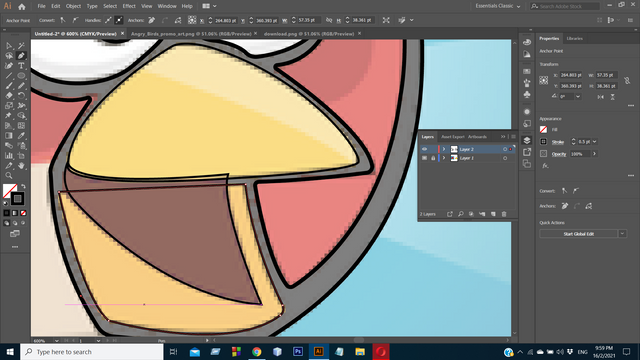Image resolution: width=640 pixels, height=360 pixels.
Task: Delete selection with Layers panel trash icon
Action: (x=504, y=214)
